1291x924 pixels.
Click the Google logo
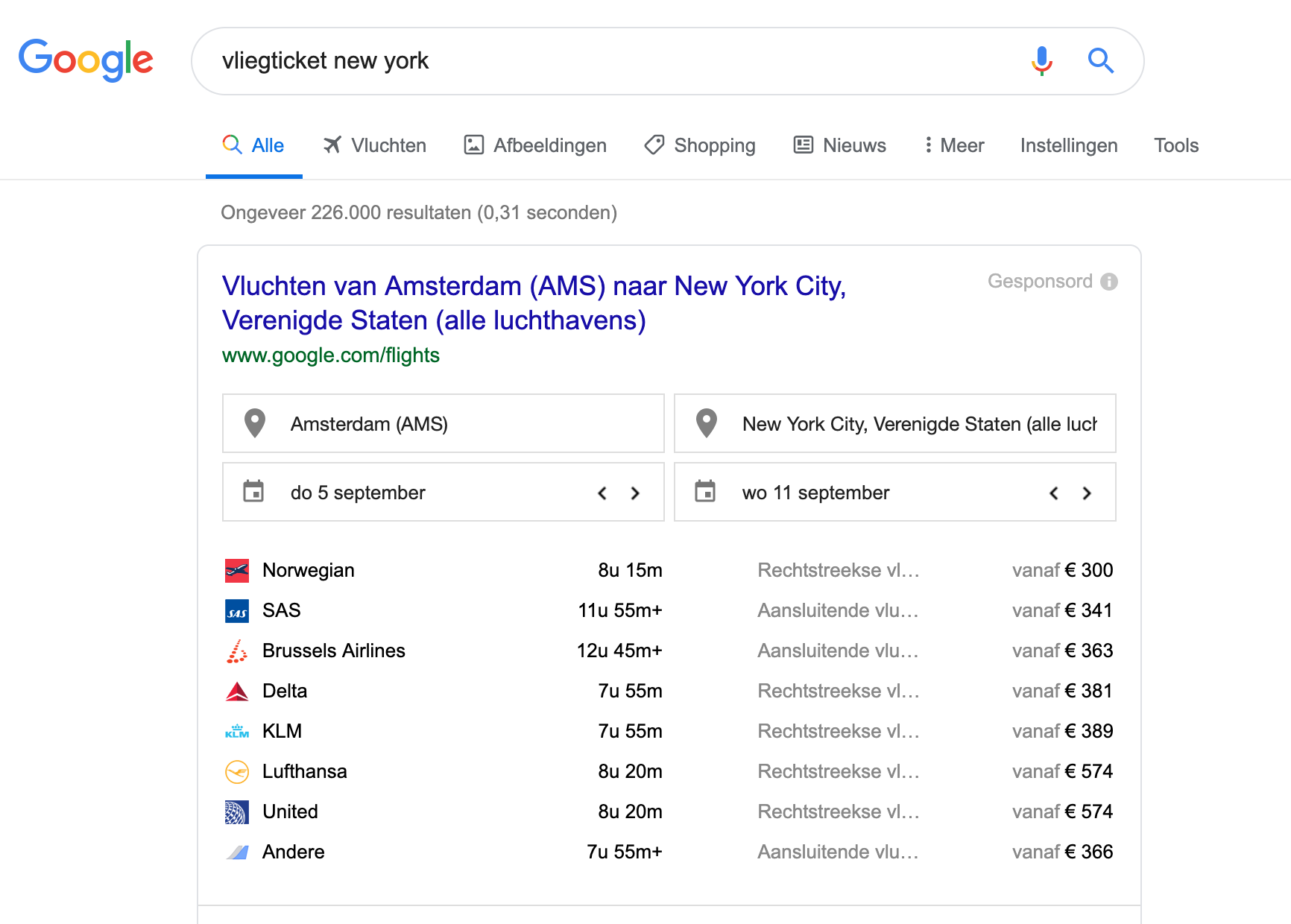tap(86, 60)
